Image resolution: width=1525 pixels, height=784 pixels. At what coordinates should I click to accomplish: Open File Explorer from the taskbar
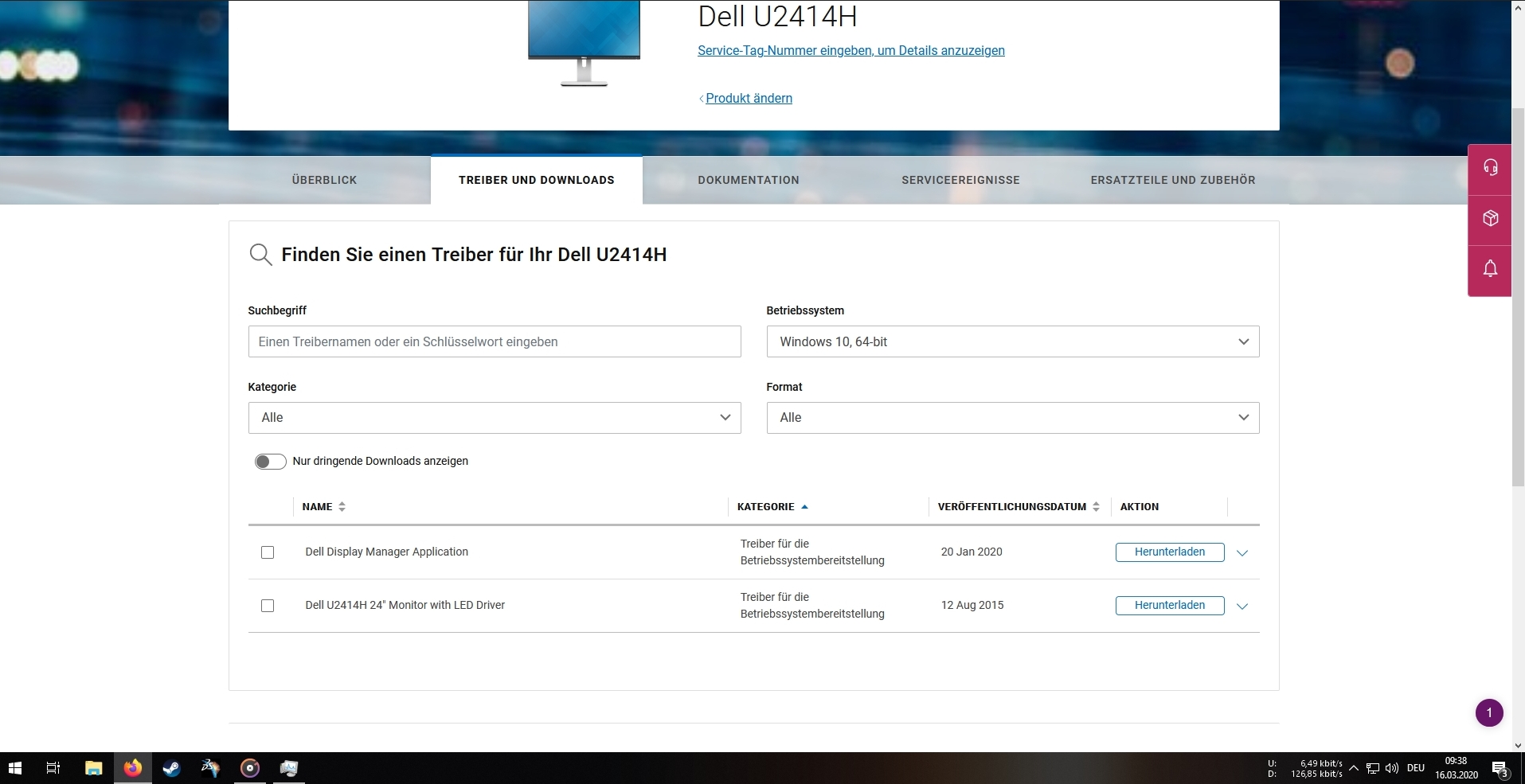click(x=94, y=768)
